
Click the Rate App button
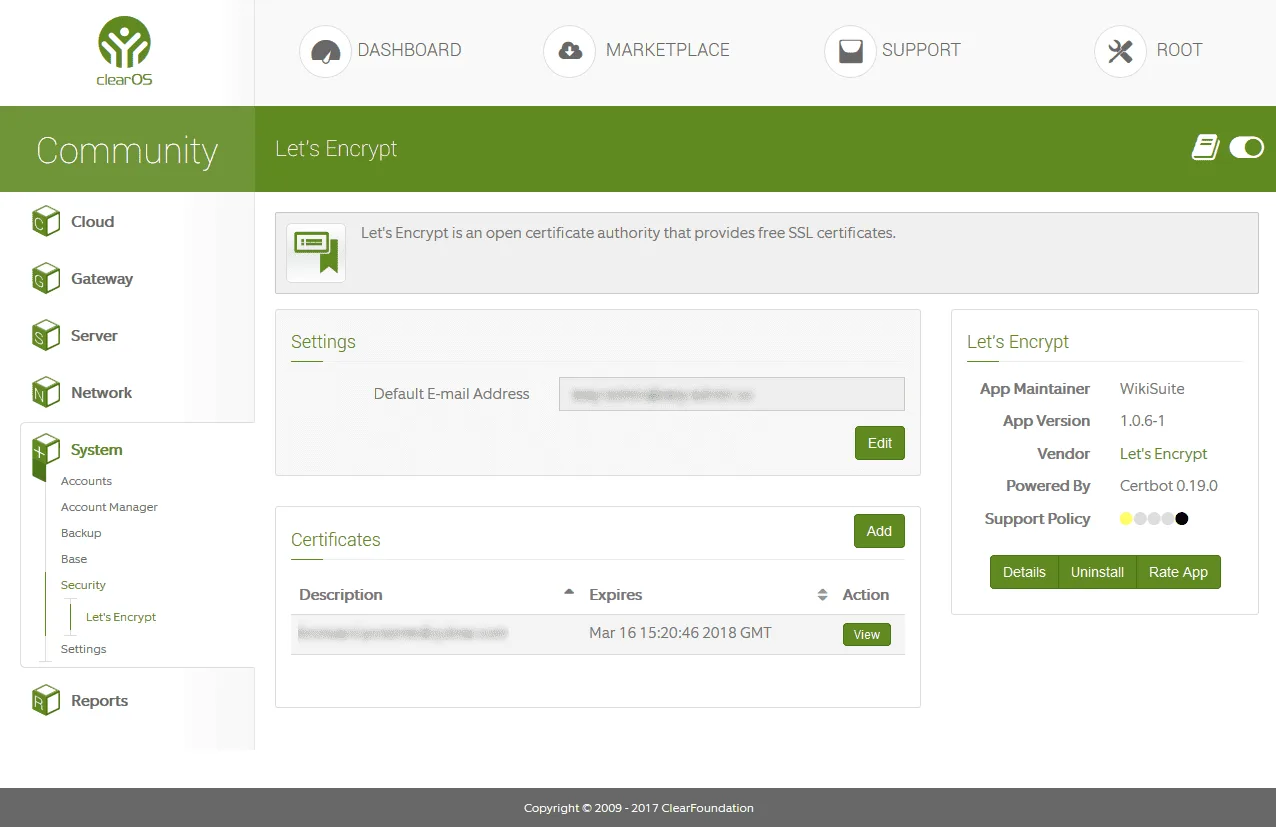click(1178, 572)
